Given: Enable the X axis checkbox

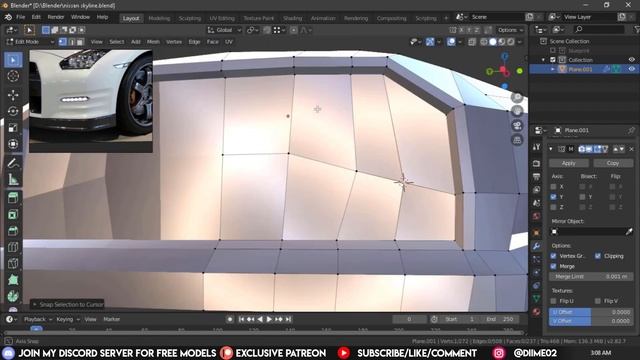Looking at the screenshot, I should pos(553,187).
